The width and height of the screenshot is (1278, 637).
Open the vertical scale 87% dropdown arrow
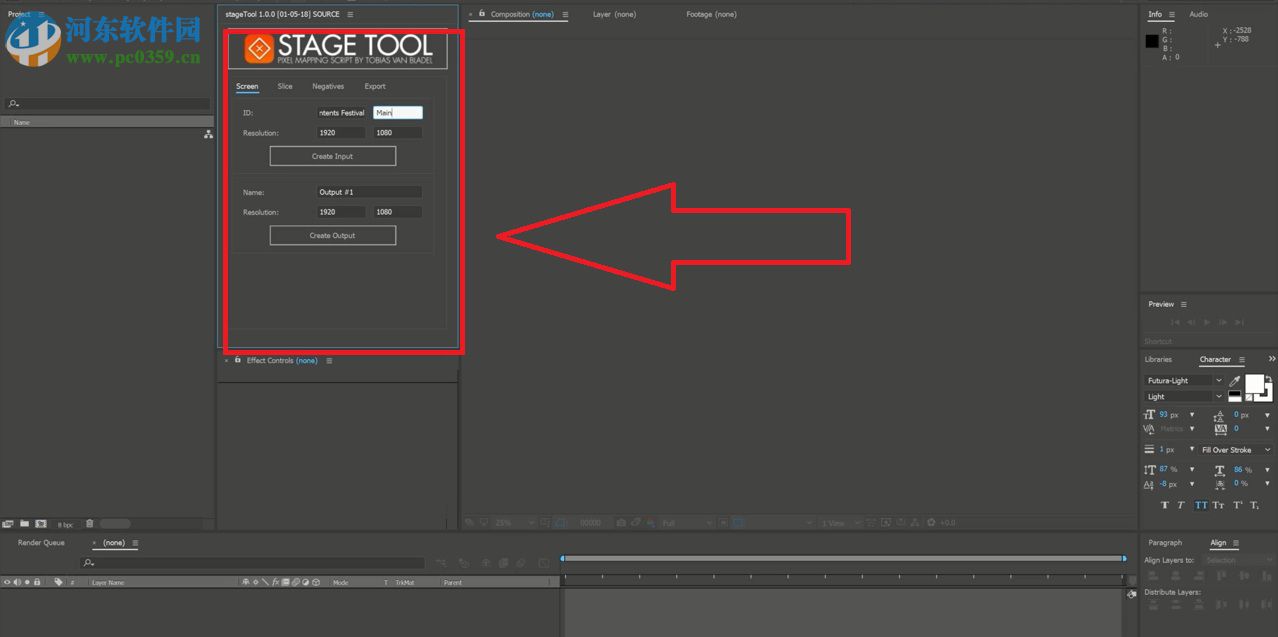(x=1192, y=470)
